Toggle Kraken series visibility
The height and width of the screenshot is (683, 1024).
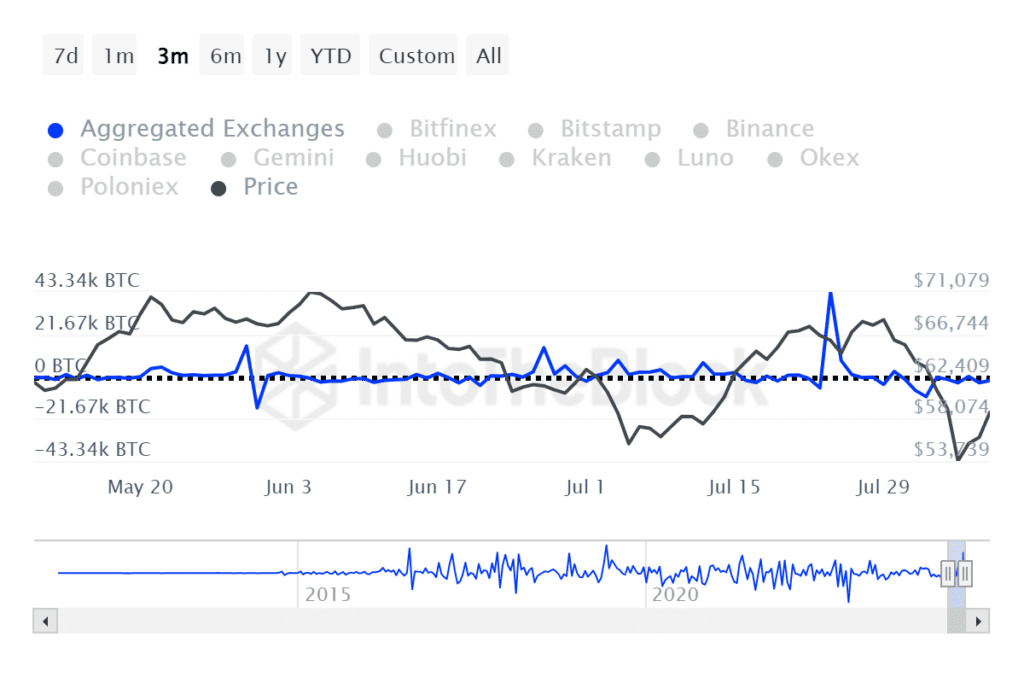coord(555,158)
